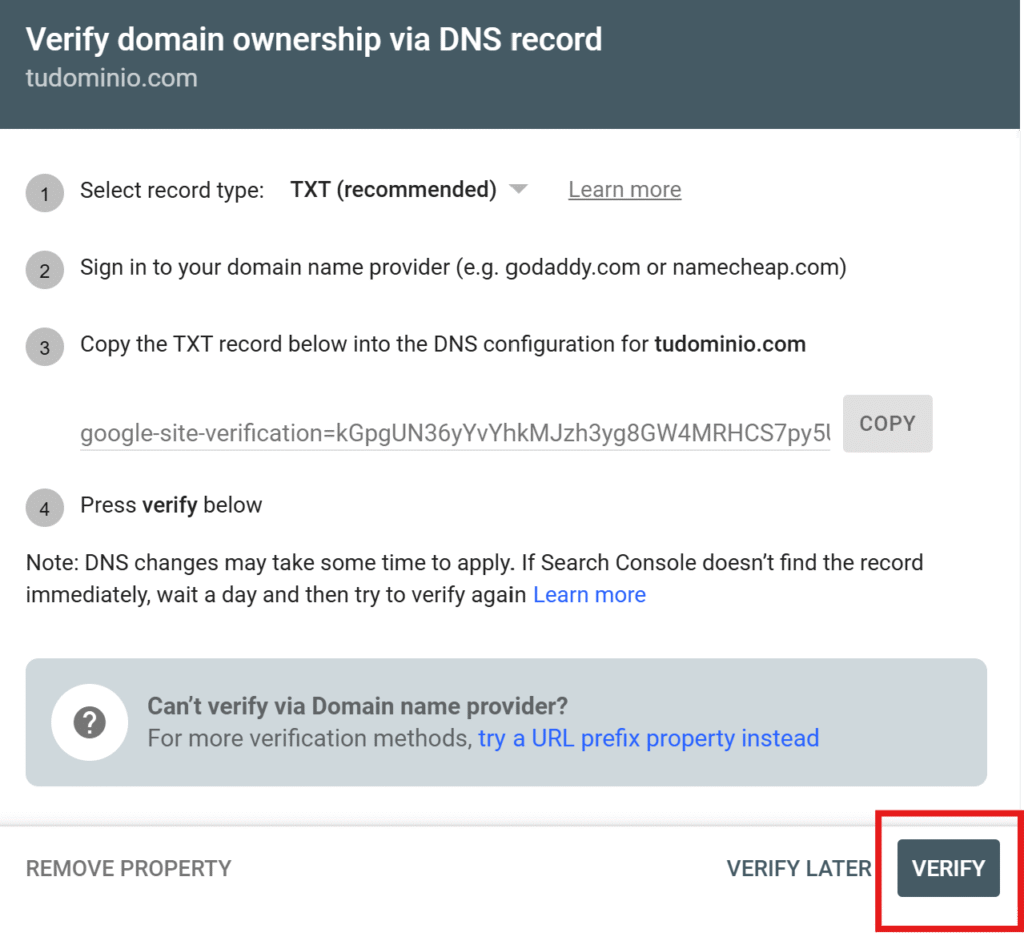Expand the record type dropdown arrow
Screen dimensions: 1024x933
point(518,189)
